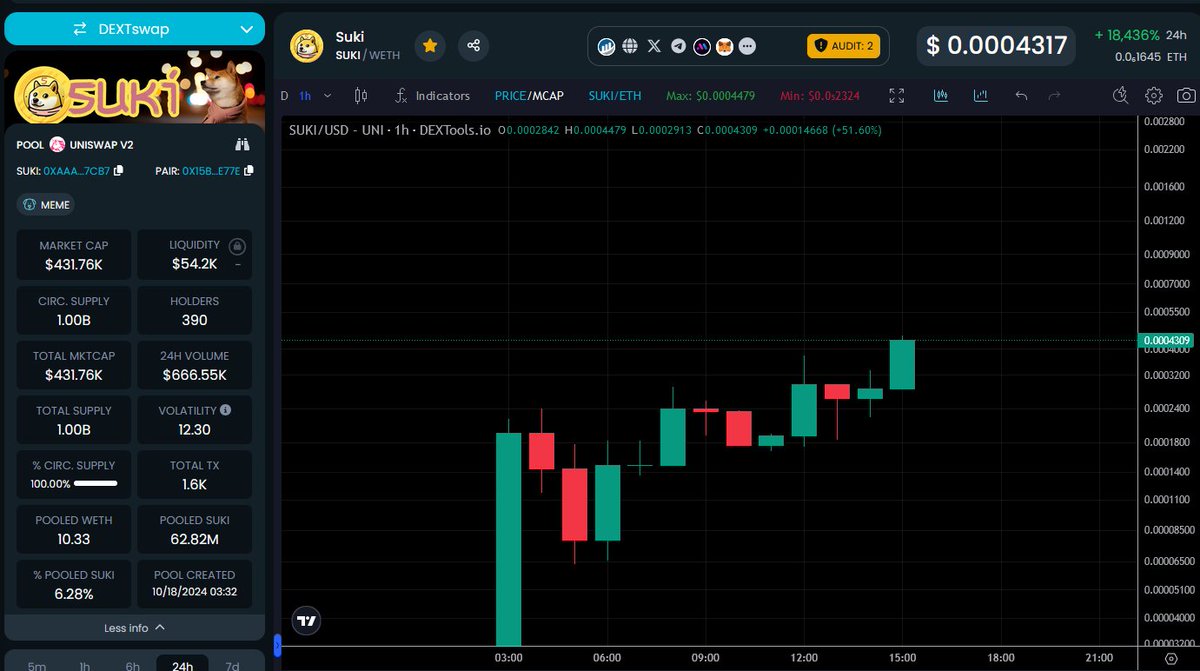Open chart axis settings gear at bottom right
The width and height of the screenshot is (1200, 671).
tap(1170, 659)
